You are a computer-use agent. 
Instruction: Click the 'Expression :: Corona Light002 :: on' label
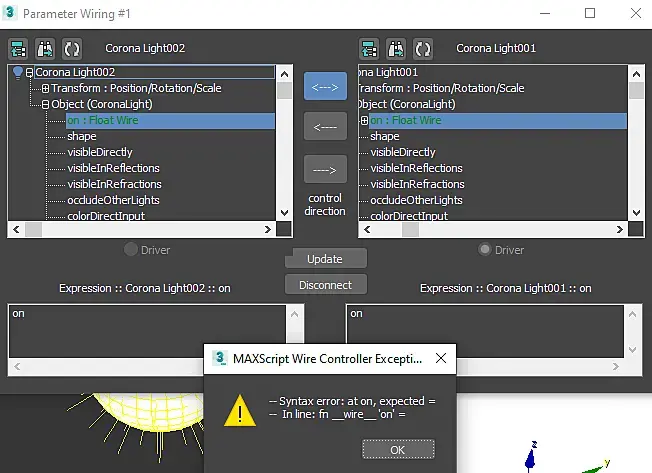coord(145,288)
